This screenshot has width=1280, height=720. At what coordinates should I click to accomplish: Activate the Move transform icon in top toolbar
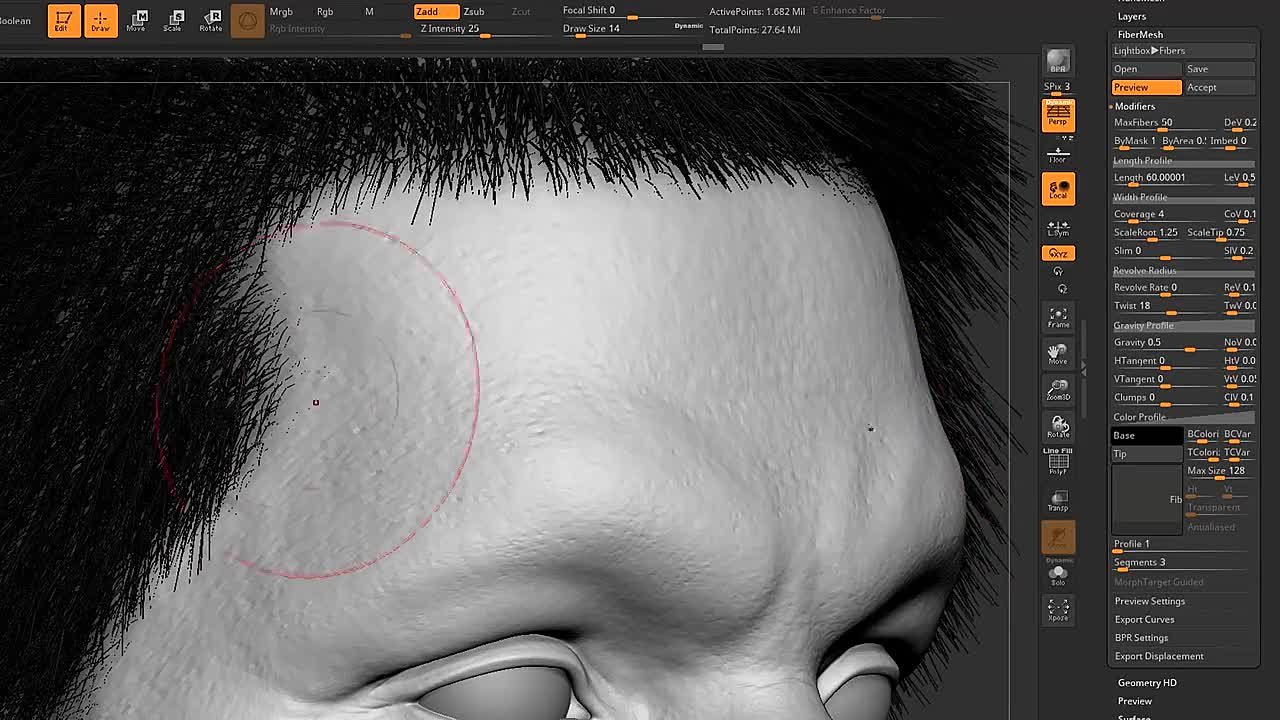(x=137, y=20)
